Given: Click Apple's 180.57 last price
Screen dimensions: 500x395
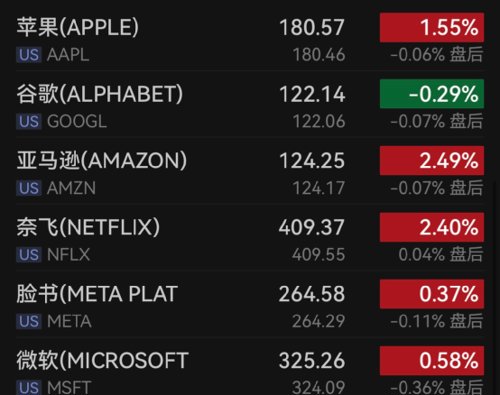Looking at the screenshot, I should click(312, 27).
